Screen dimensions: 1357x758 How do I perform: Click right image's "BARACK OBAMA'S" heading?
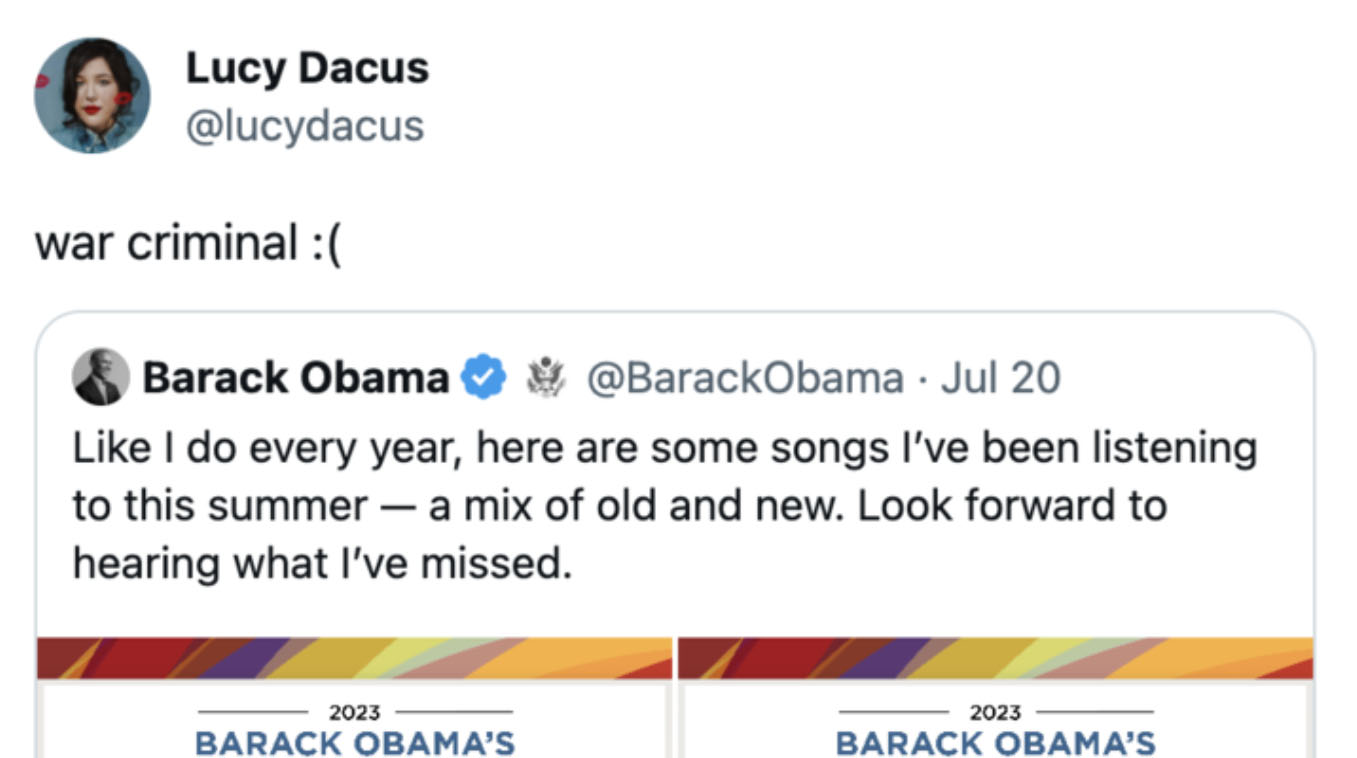(995, 743)
